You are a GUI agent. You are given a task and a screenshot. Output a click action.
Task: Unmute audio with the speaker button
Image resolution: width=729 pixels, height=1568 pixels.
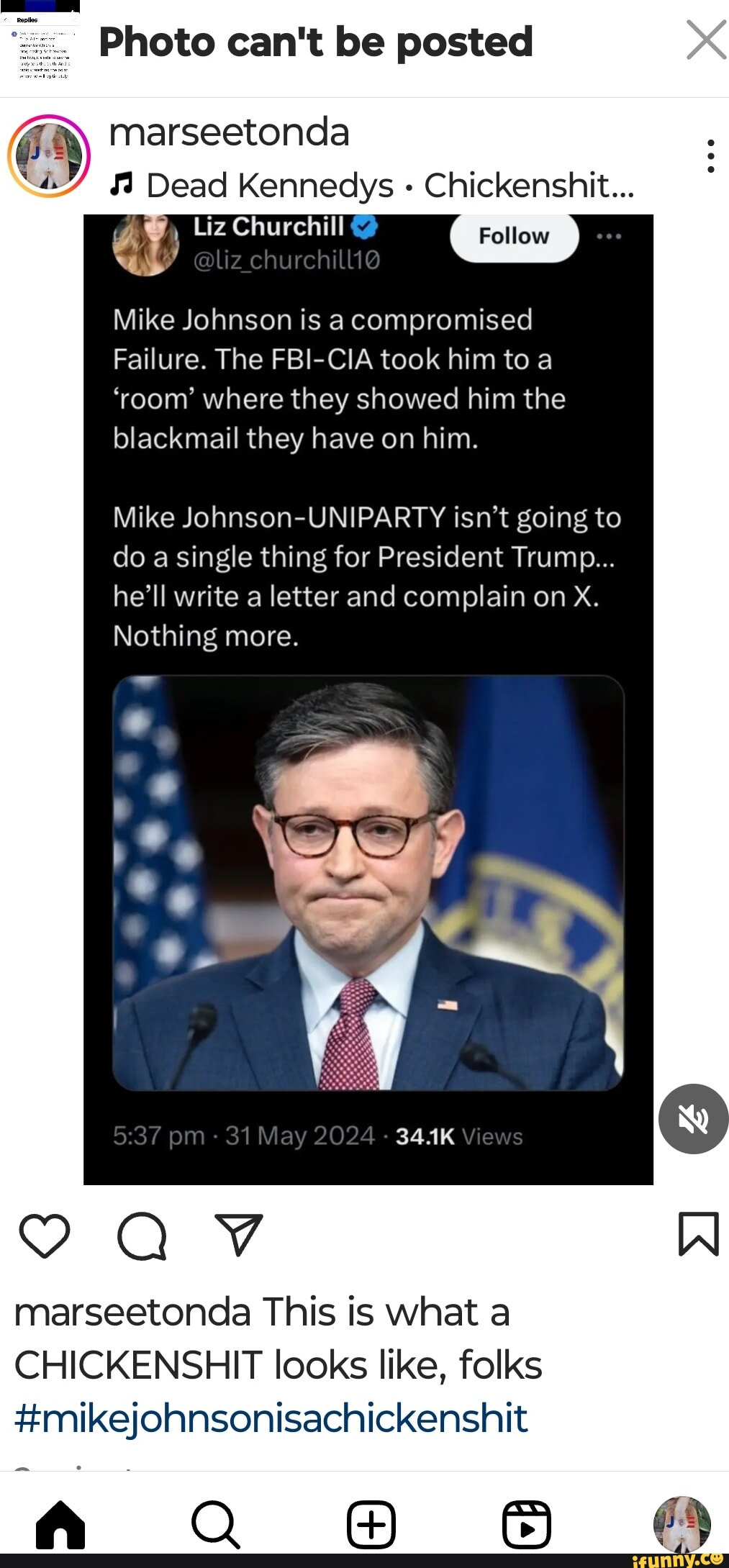[x=693, y=1118]
